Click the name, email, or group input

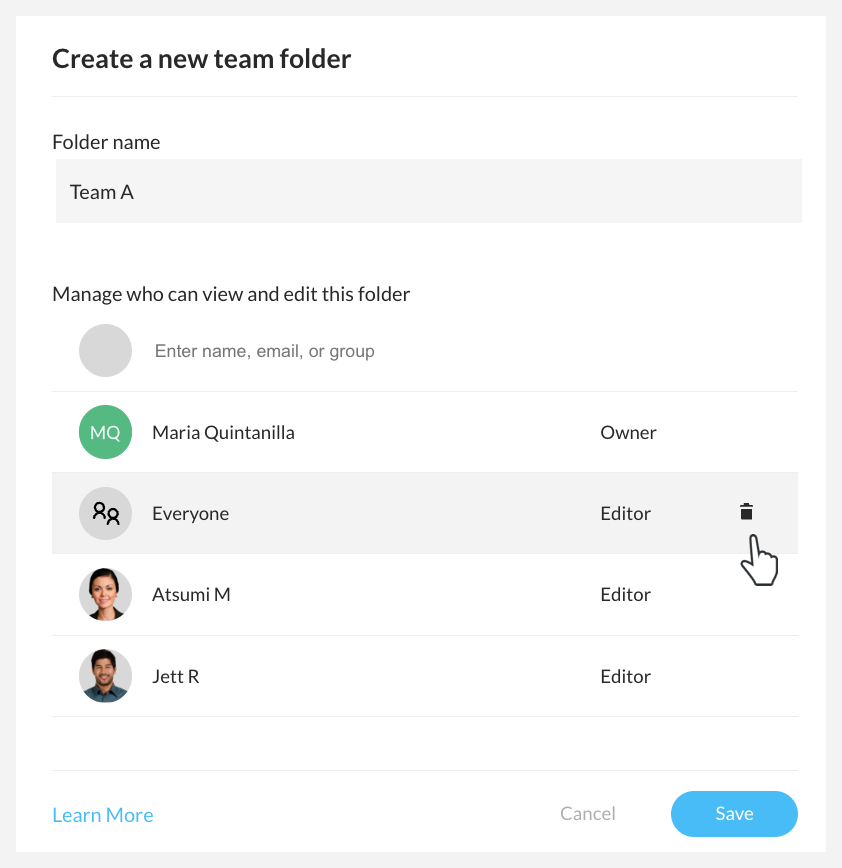[400, 352]
